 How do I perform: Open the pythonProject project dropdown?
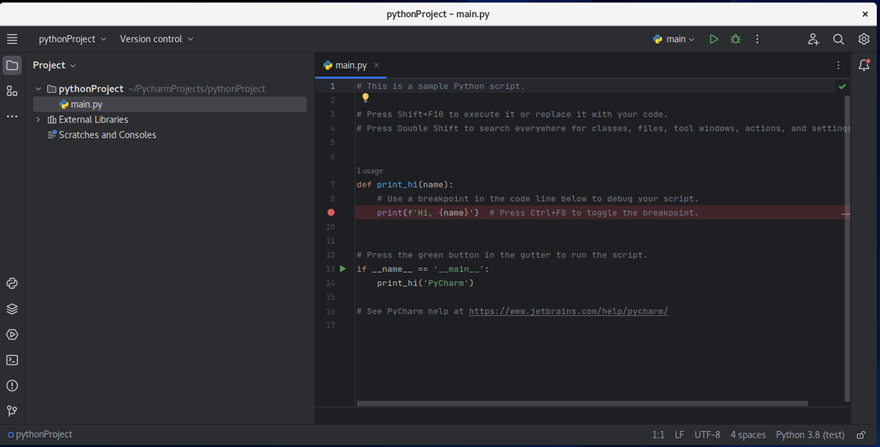coord(72,39)
